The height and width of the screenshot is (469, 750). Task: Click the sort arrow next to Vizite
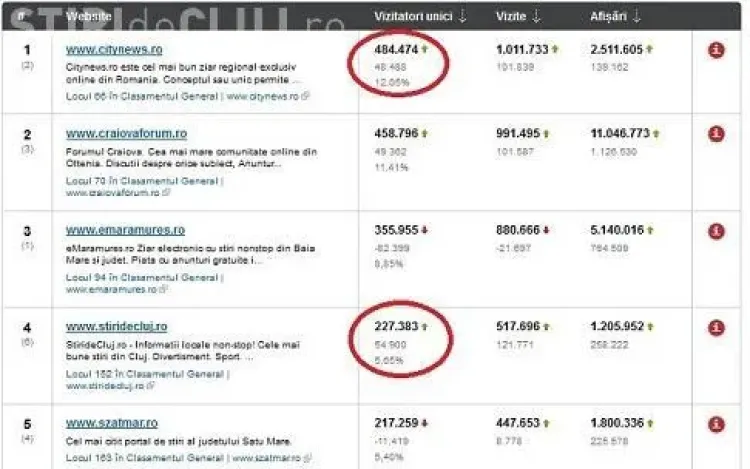[x=538, y=17]
